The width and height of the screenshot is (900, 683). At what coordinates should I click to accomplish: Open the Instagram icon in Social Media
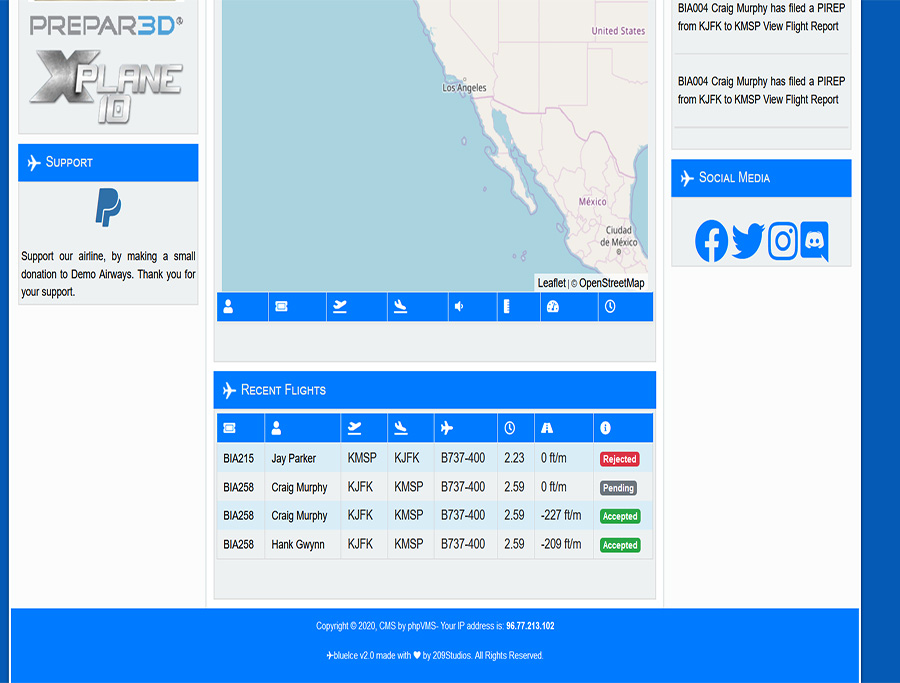tap(782, 241)
